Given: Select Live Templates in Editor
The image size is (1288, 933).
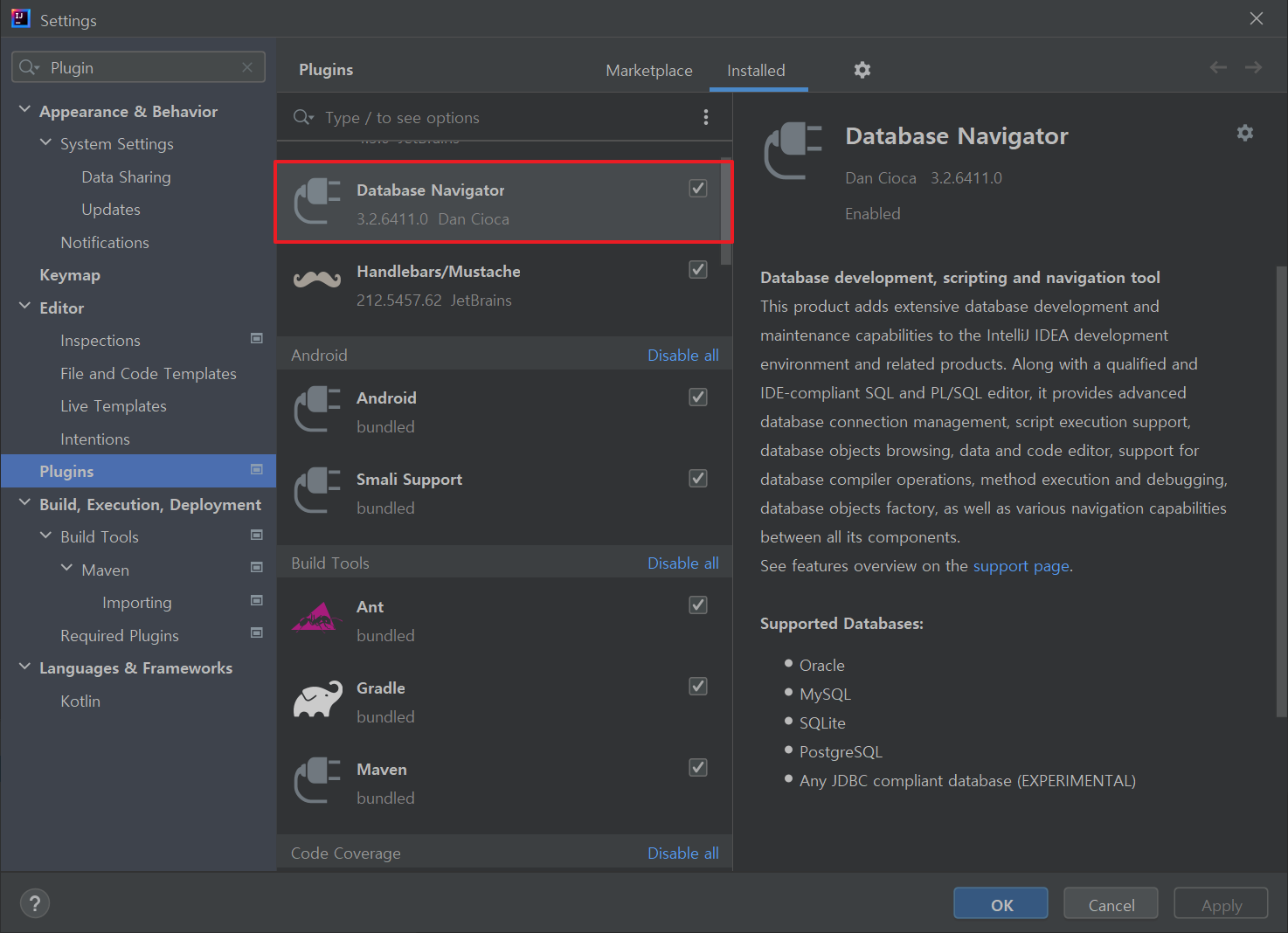Looking at the screenshot, I should pos(114,406).
